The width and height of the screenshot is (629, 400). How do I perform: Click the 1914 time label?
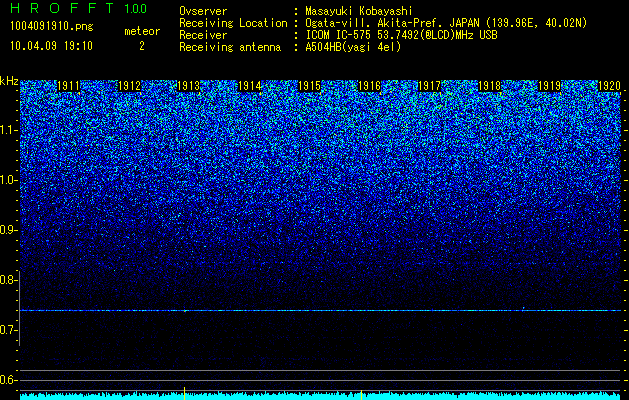tap(250, 86)
